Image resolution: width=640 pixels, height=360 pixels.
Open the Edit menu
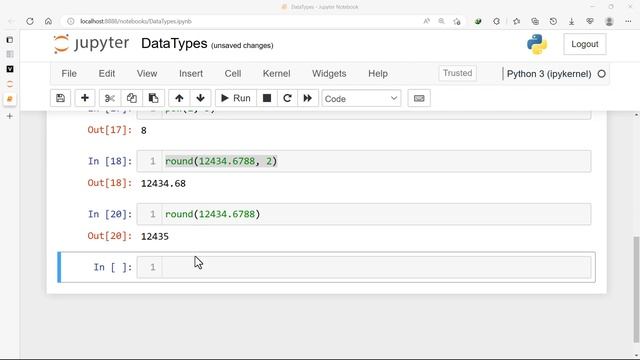click(x=107, y=74)
